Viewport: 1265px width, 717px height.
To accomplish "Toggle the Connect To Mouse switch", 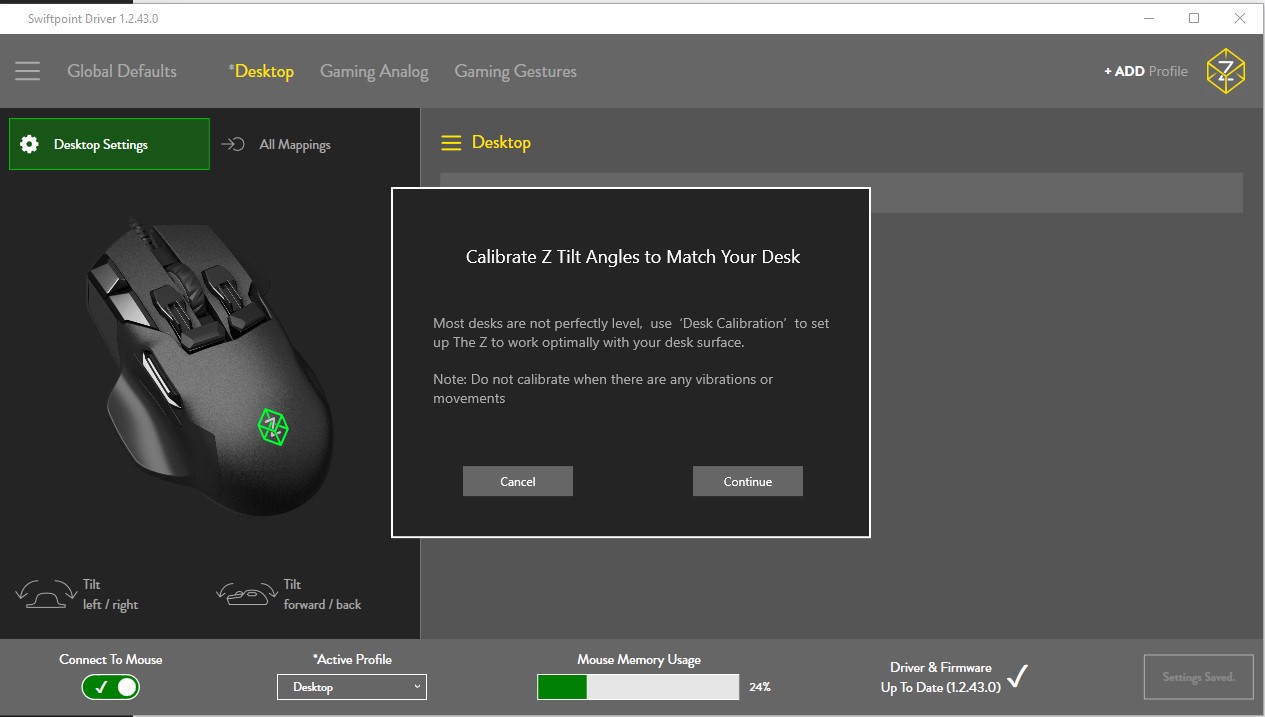I will click(x=111, y=687).
